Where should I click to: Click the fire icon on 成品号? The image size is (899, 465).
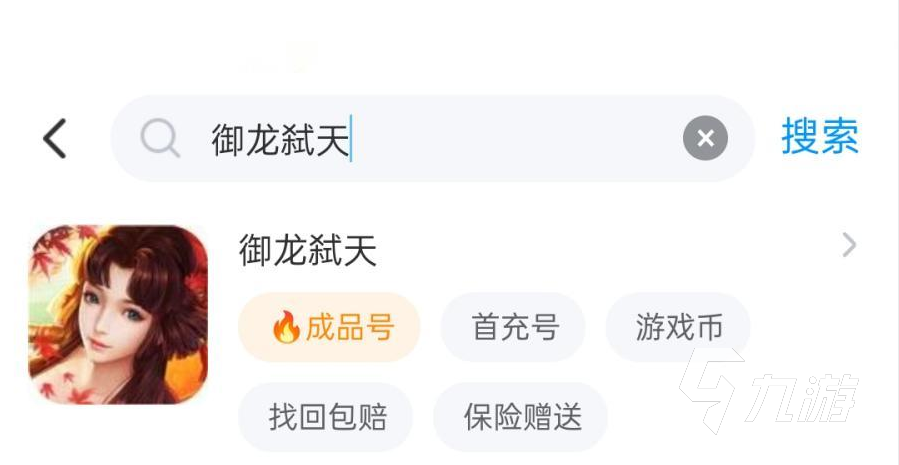click(286, 327)
